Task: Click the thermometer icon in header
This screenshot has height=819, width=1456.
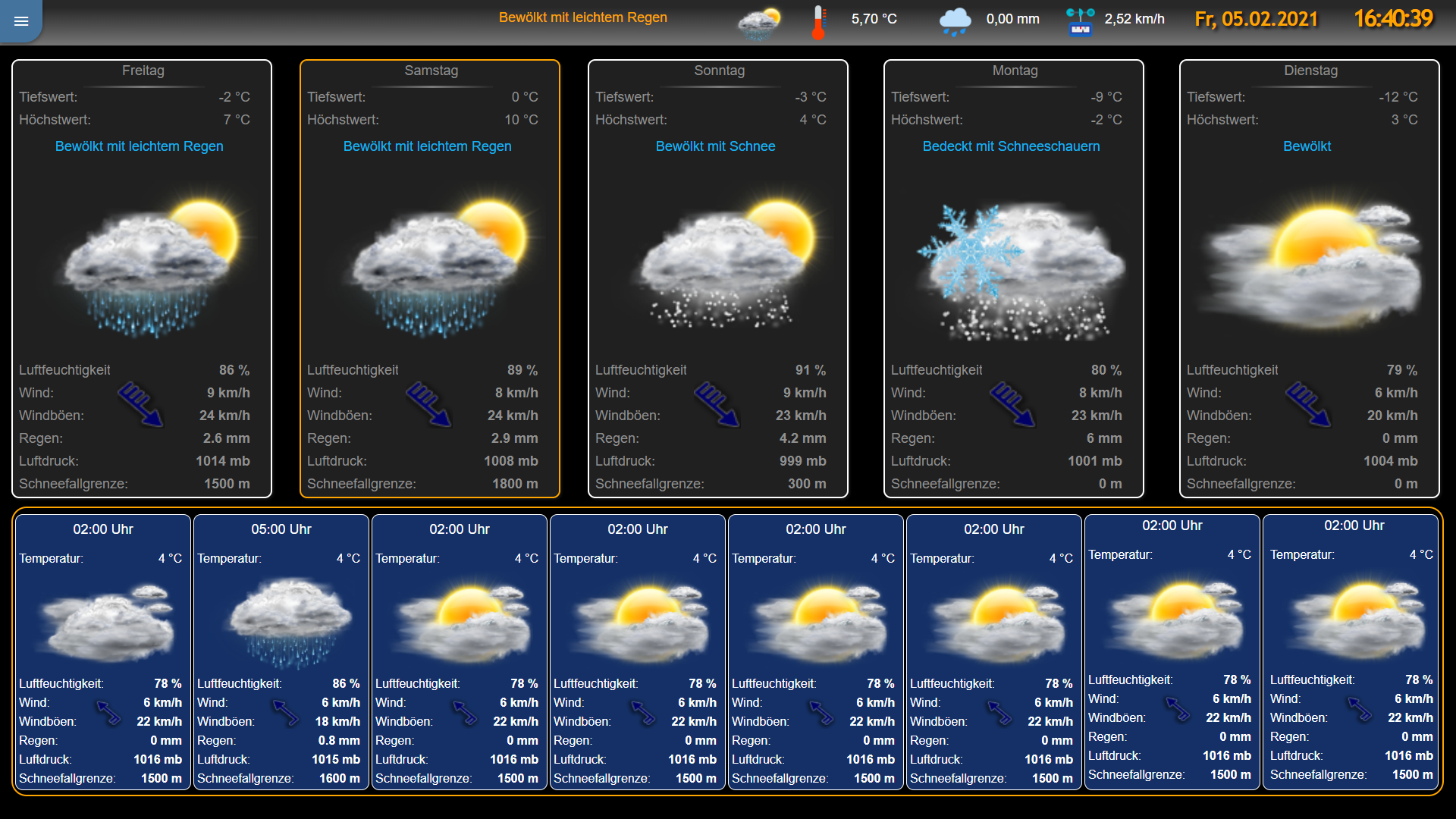Action: point(818,21)
